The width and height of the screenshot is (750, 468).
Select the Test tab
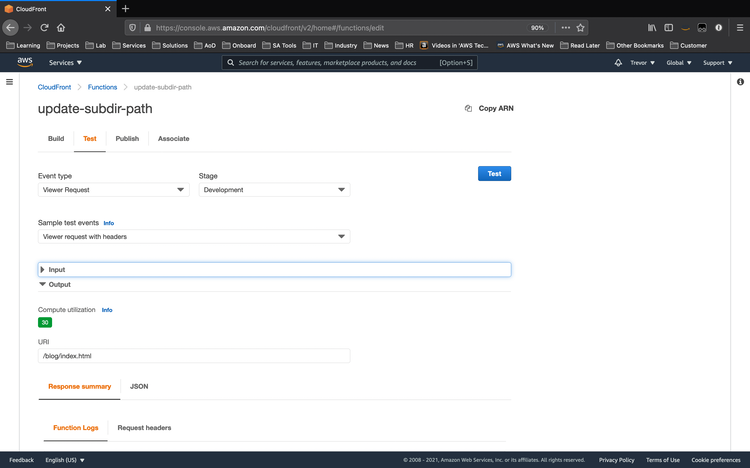click(x=89, y=138)
